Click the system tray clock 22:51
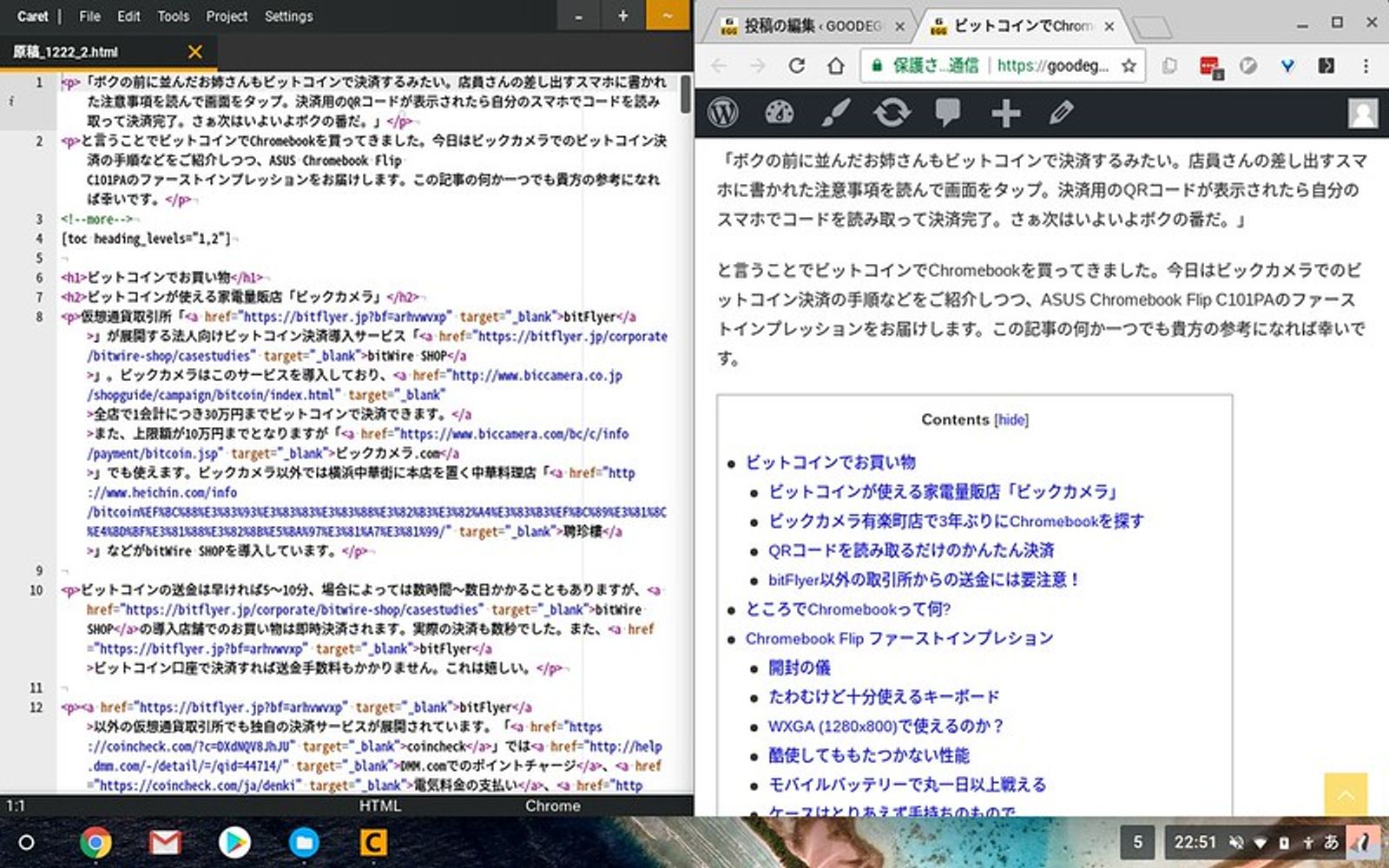Screen dimensions: 1389x868 [x=1195, y=841]
